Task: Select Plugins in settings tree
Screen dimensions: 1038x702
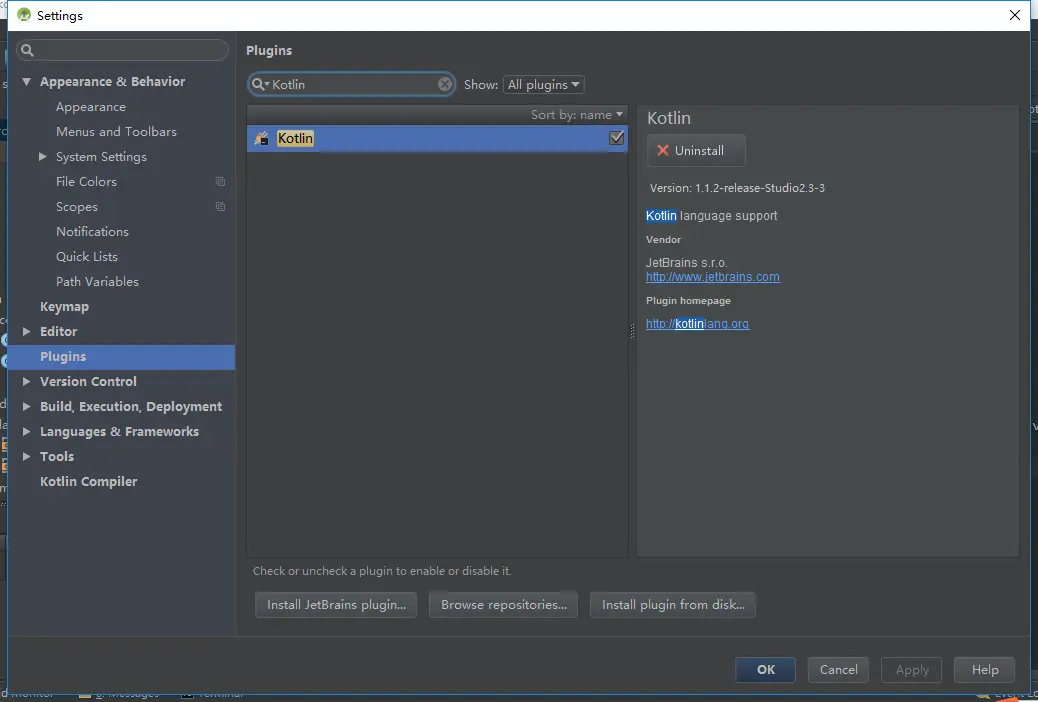Action: (122, 356)
